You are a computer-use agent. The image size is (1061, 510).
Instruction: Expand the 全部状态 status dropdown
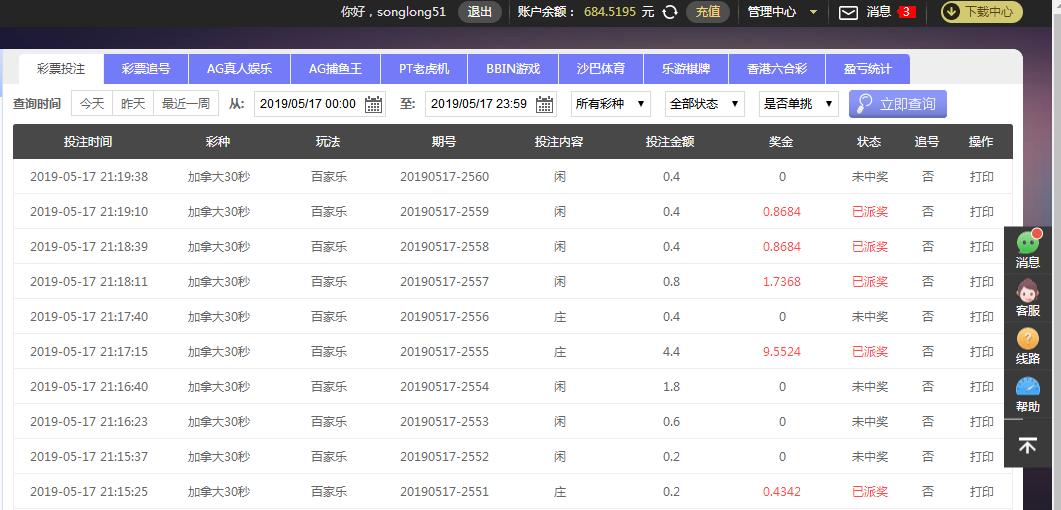(704, 104)
